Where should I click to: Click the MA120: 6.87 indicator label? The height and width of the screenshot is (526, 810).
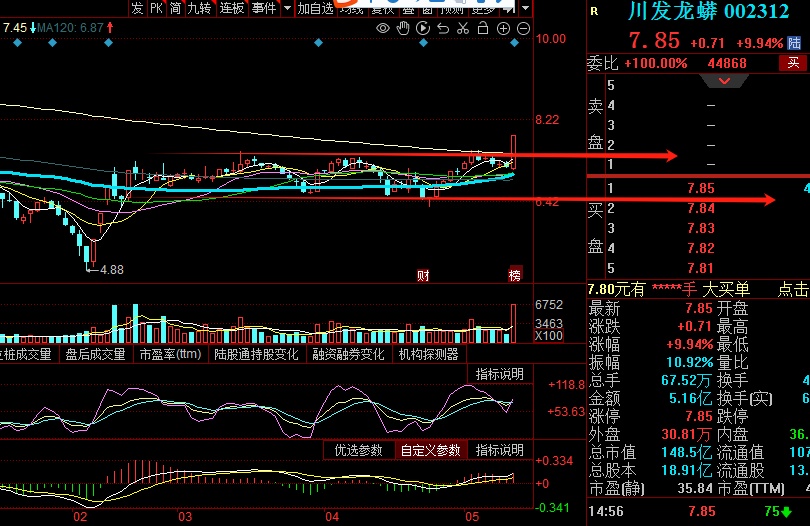pos(70,28)
